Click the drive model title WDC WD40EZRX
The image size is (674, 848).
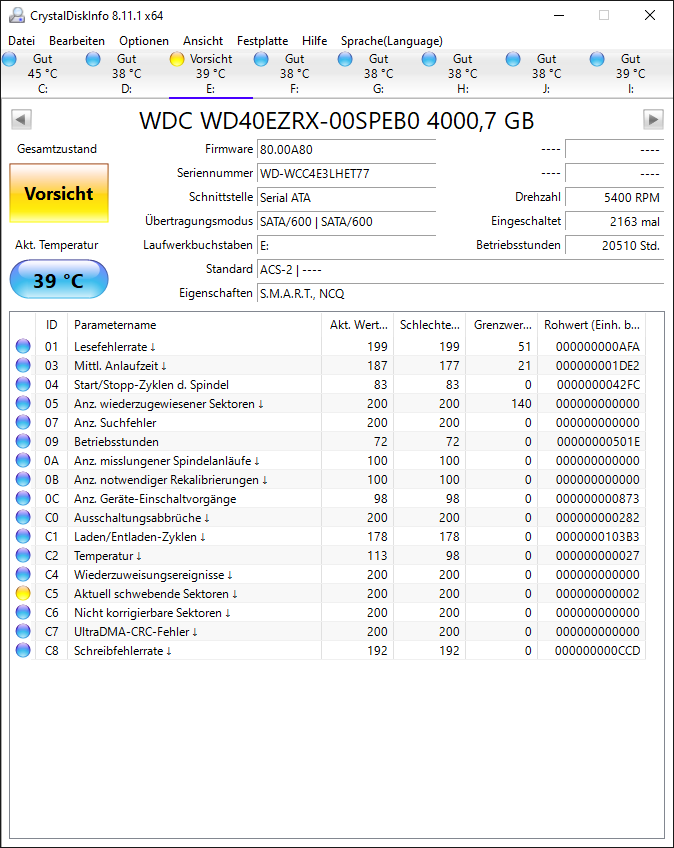pyautogui.click(x=336, y=121)
